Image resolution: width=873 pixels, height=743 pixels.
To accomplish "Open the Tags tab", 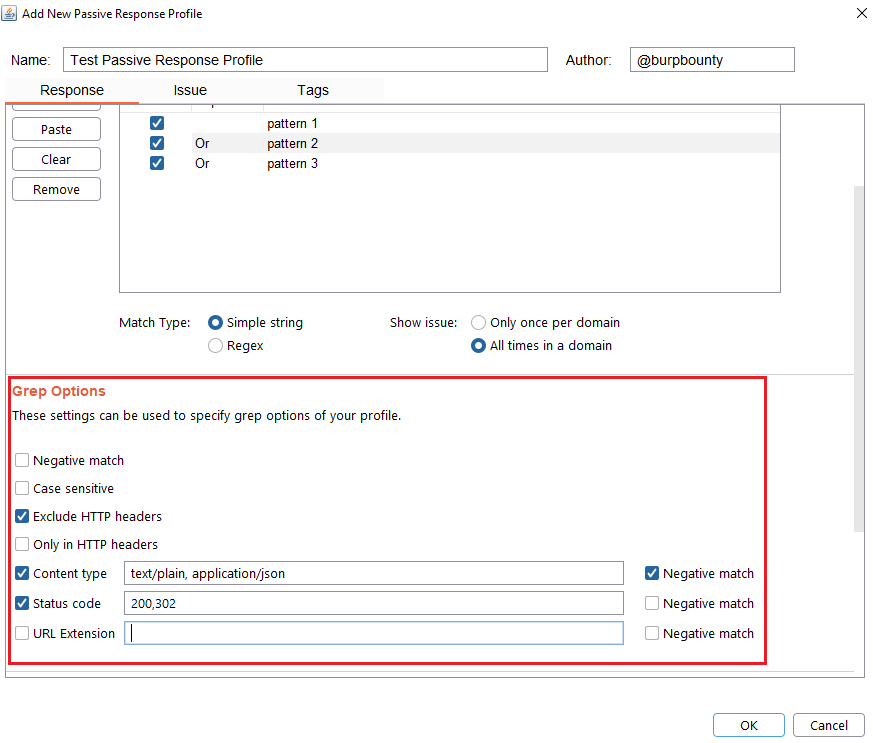I will click(313, 90).
